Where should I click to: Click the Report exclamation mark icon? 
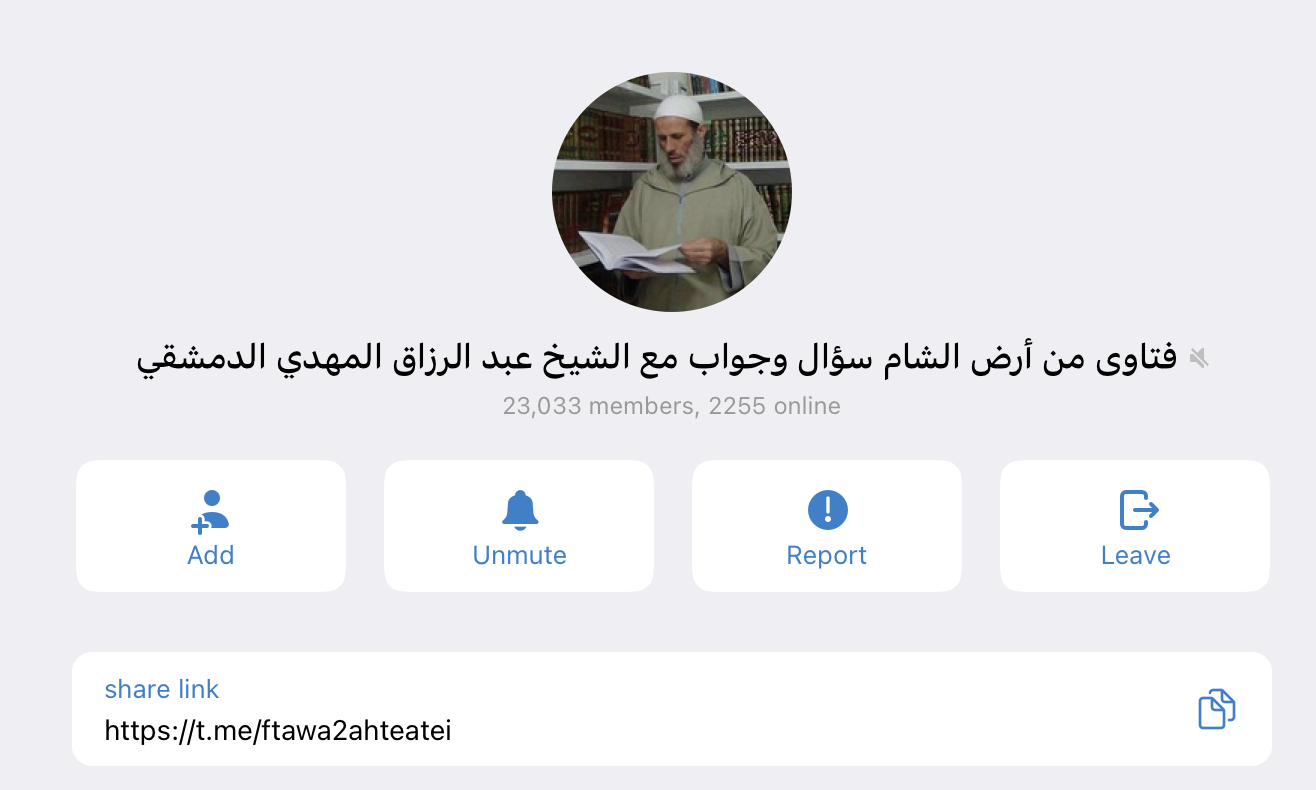point(827,511)
